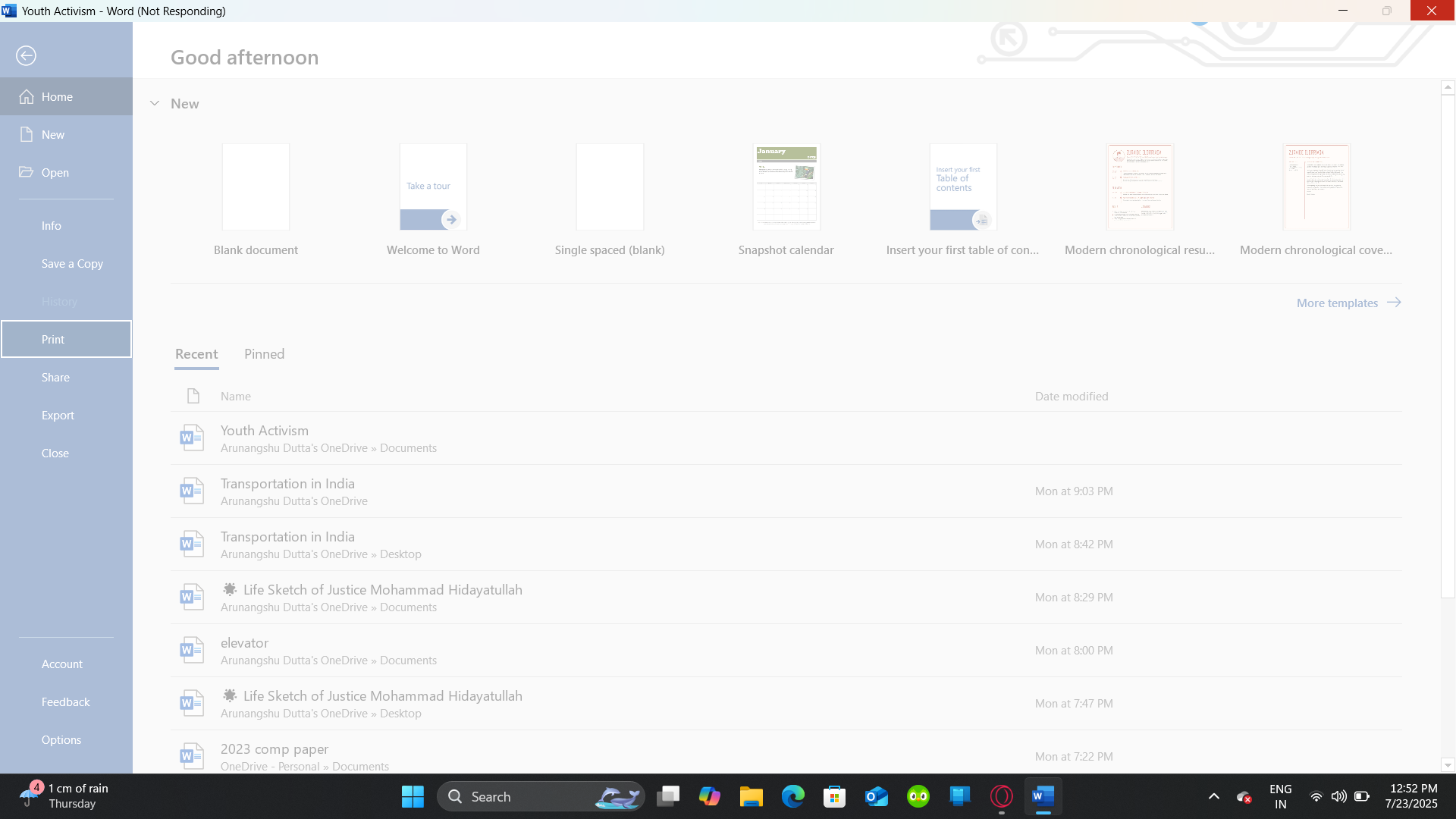Open Microsoft Edge from taskbar
Screen dimensions: 1456x819
pos(792,796)
